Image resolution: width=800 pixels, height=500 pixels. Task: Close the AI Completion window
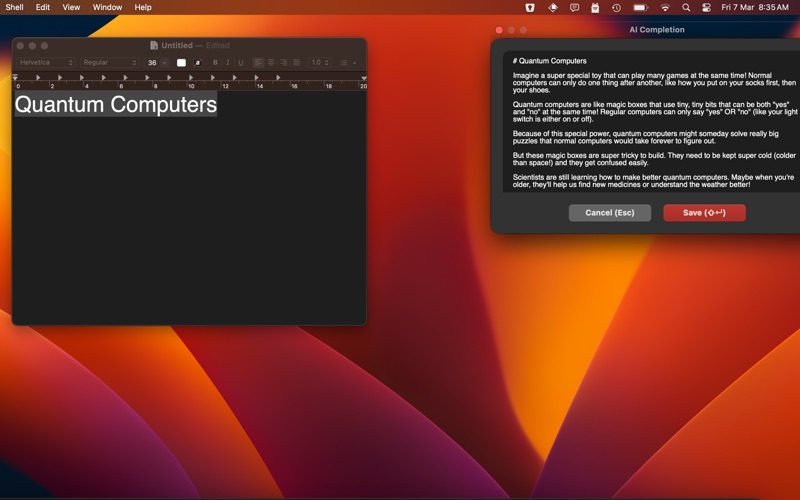pos(499,30)
